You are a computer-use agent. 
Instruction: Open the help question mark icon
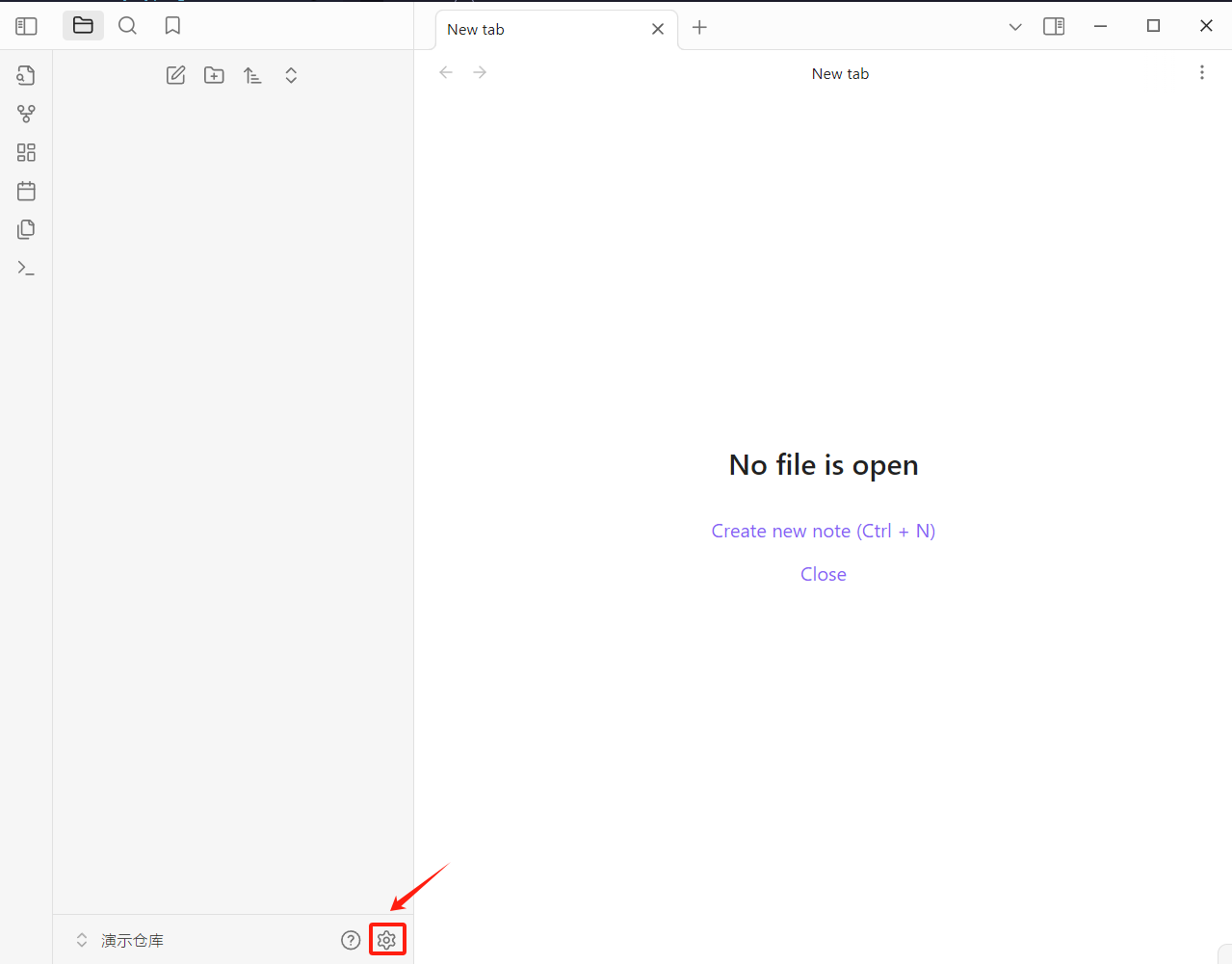tap(351, 940)
